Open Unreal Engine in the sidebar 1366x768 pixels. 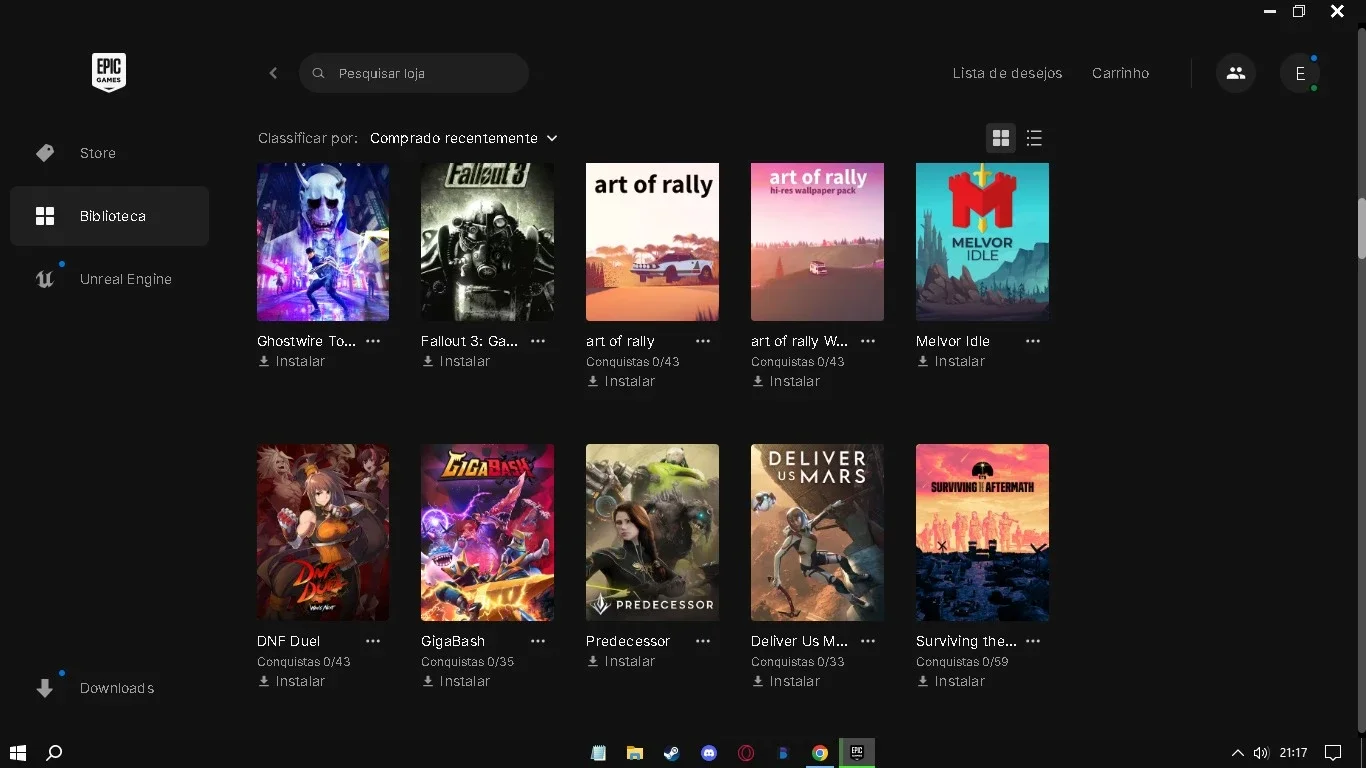pos(109,279)
